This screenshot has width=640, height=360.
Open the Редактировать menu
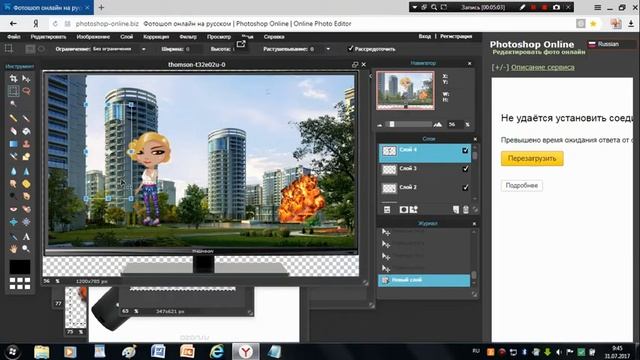click(x=48, y=37)
